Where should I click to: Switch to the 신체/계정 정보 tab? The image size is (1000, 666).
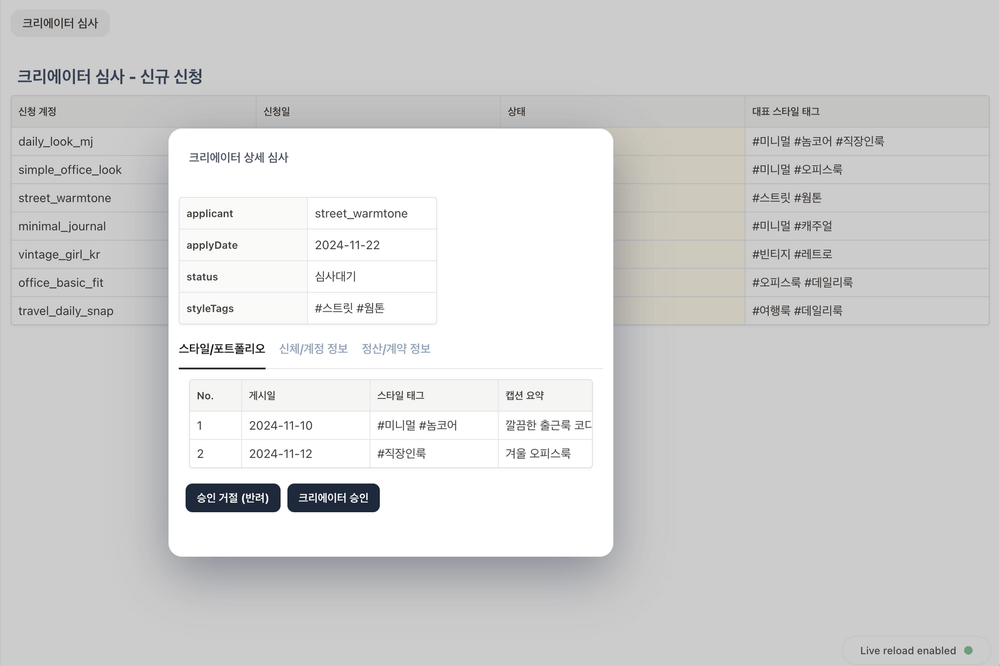pos(313,349)
